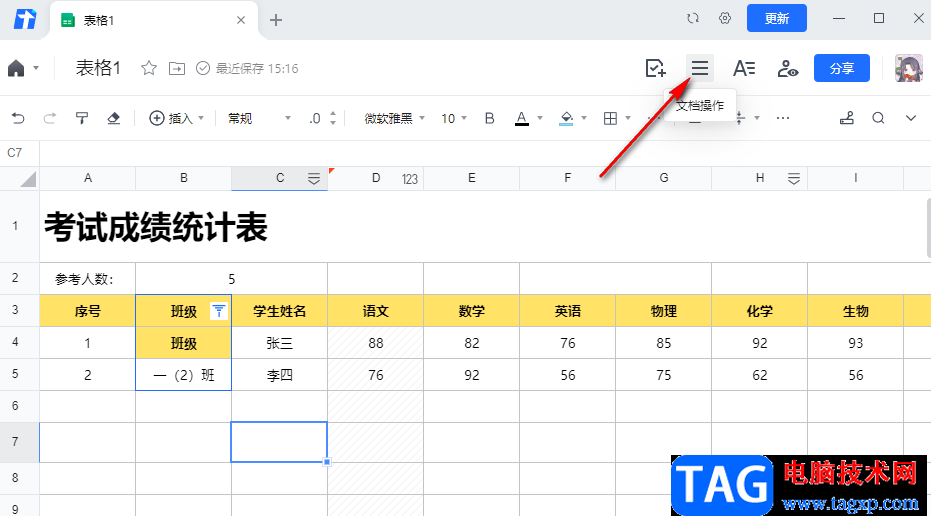Open the document operations hamburger menu

pyautogui.click(x=699, y=68)
